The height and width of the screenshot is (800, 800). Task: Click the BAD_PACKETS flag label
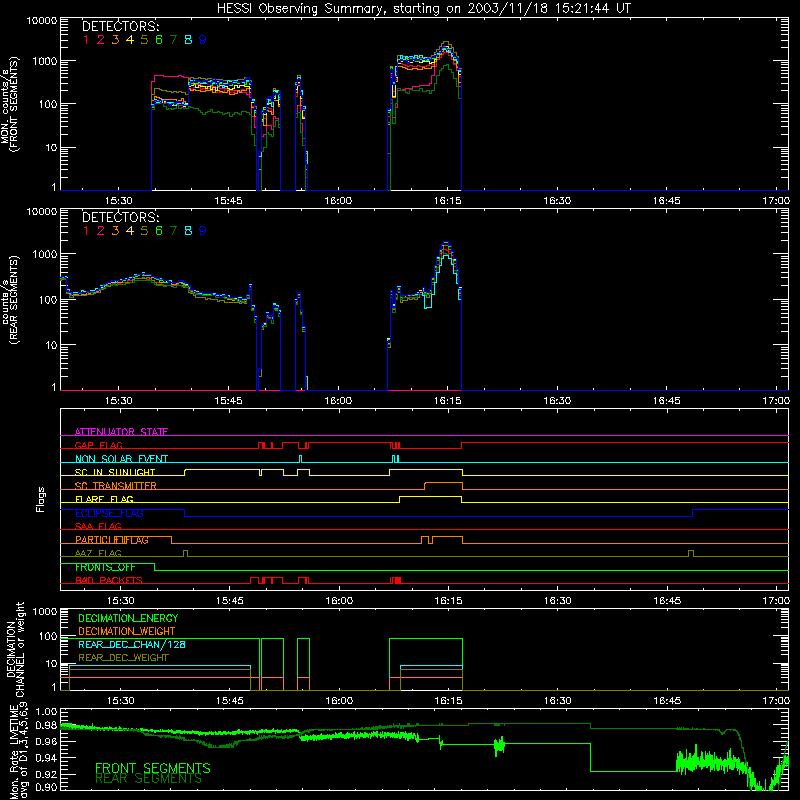point(109,580)
